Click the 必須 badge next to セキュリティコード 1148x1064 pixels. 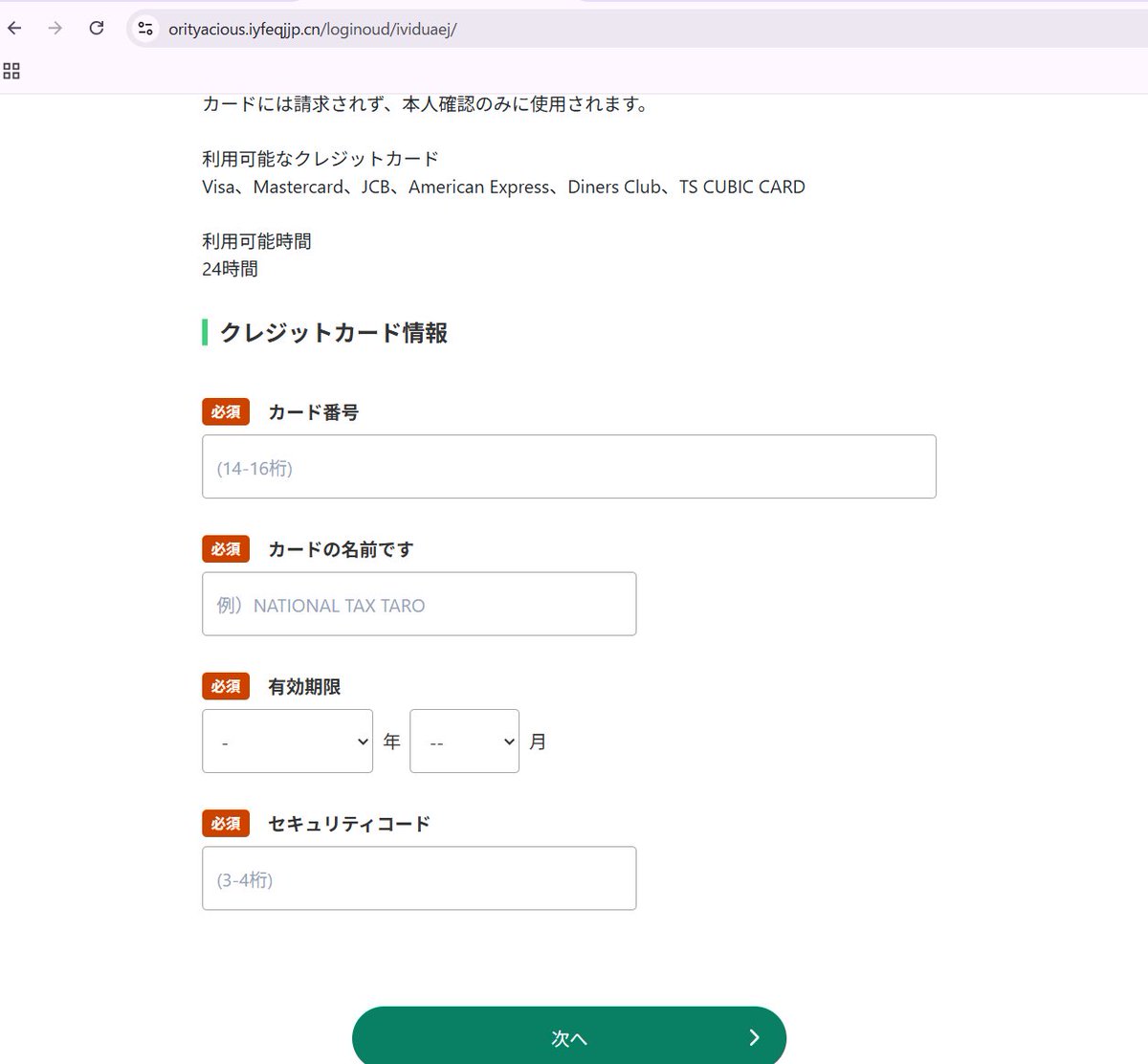(x=225, y=823)
